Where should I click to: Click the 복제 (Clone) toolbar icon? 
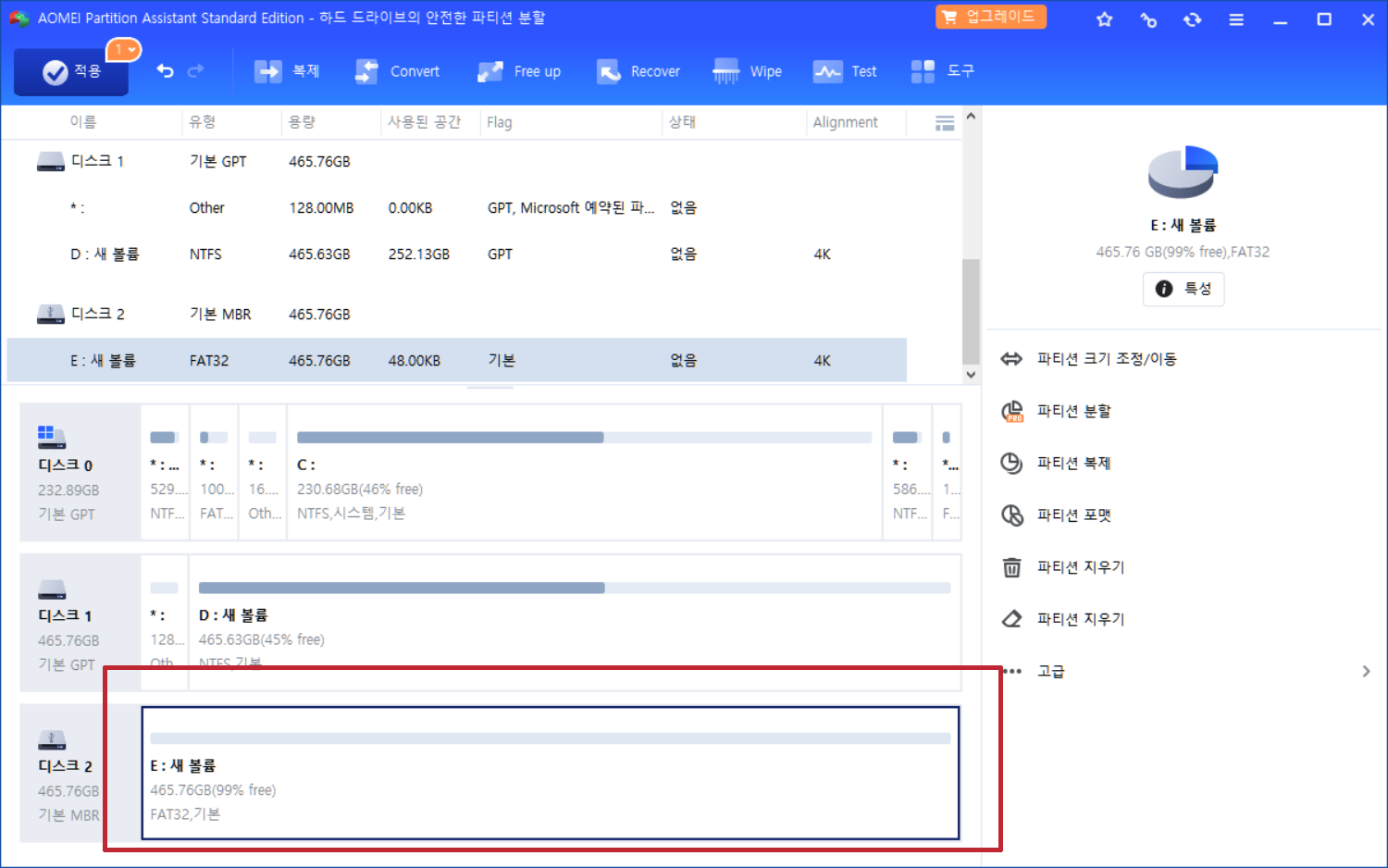(x=287, y=70)
